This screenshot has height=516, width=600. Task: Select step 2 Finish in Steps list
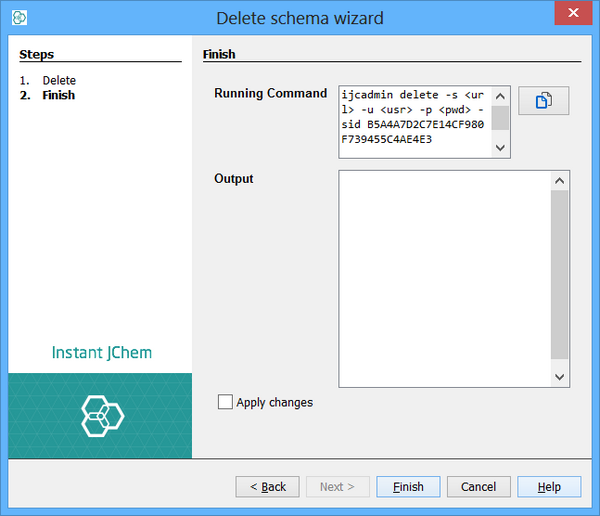click(58, 95)
